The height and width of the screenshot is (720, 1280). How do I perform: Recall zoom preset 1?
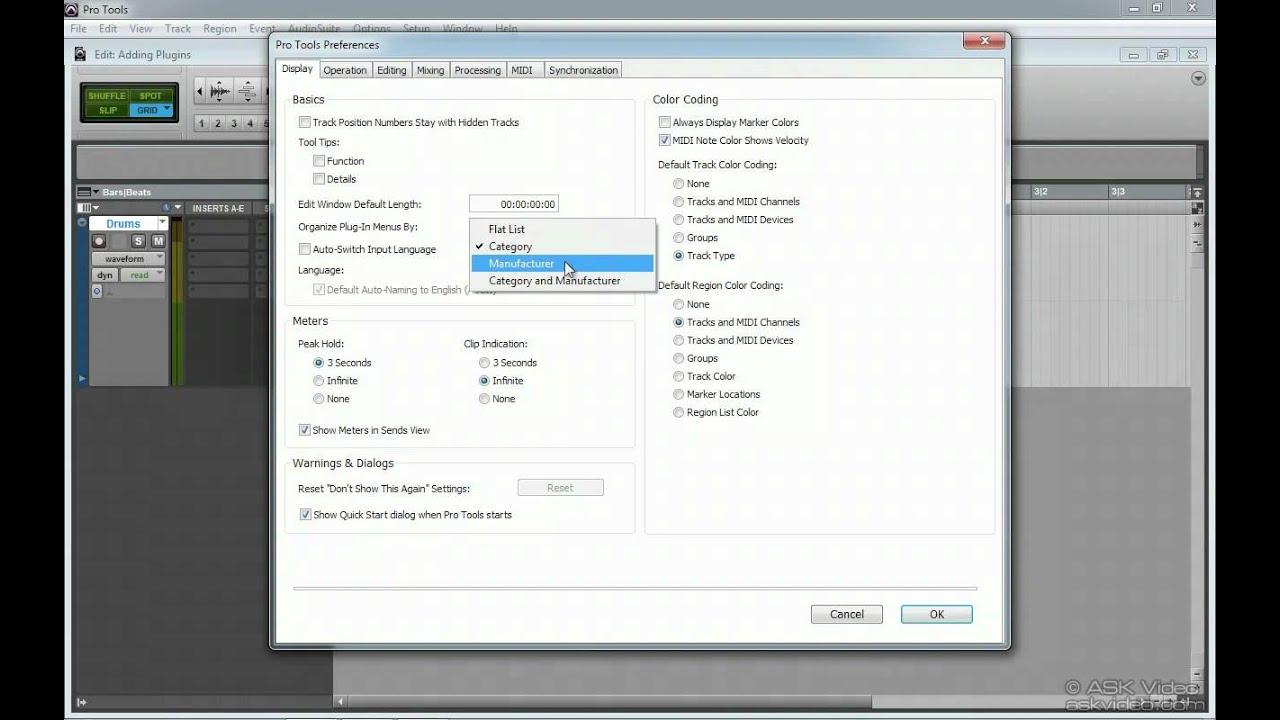[x=201, y=124]
